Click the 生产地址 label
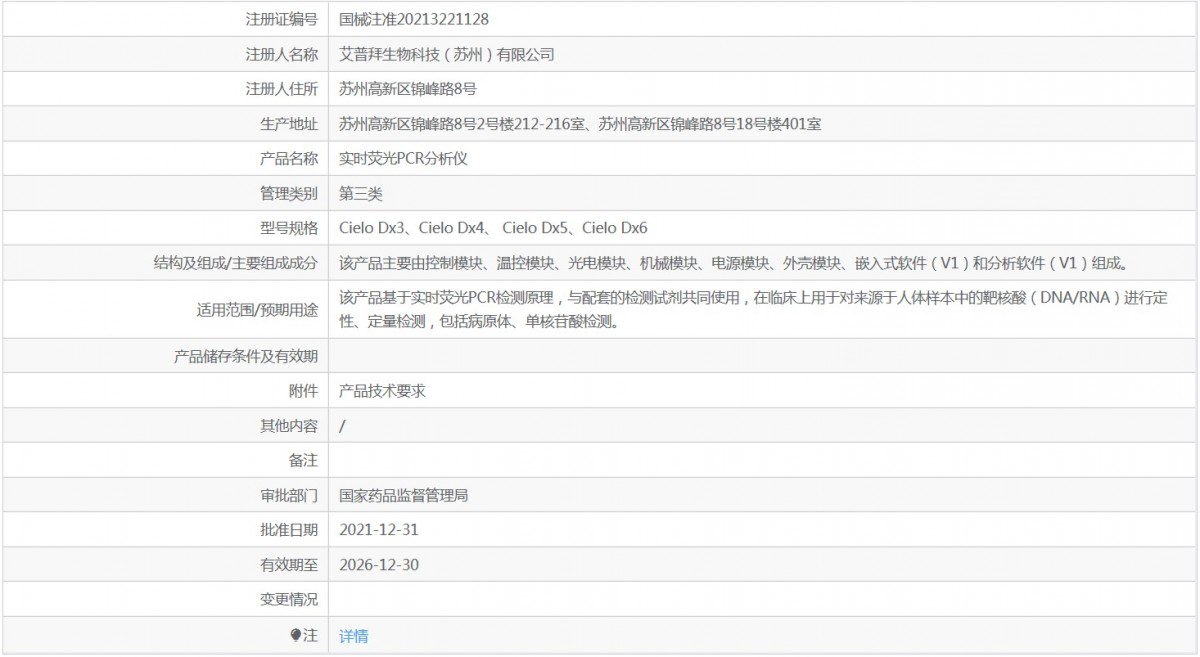Screen dimensions: 1200x657 click(289, 124)
